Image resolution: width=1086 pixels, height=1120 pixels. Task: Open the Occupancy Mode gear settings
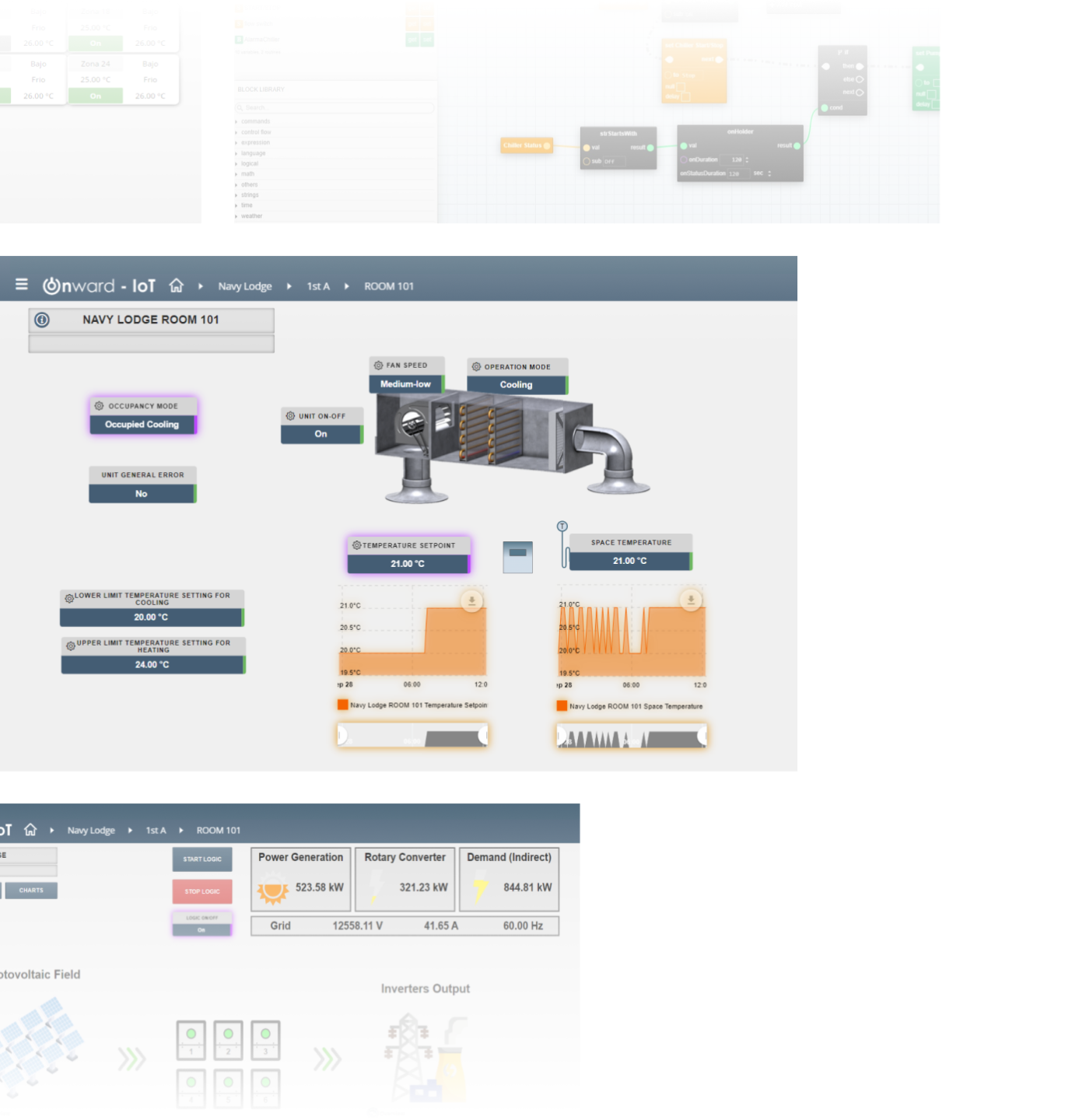point(99,406)
